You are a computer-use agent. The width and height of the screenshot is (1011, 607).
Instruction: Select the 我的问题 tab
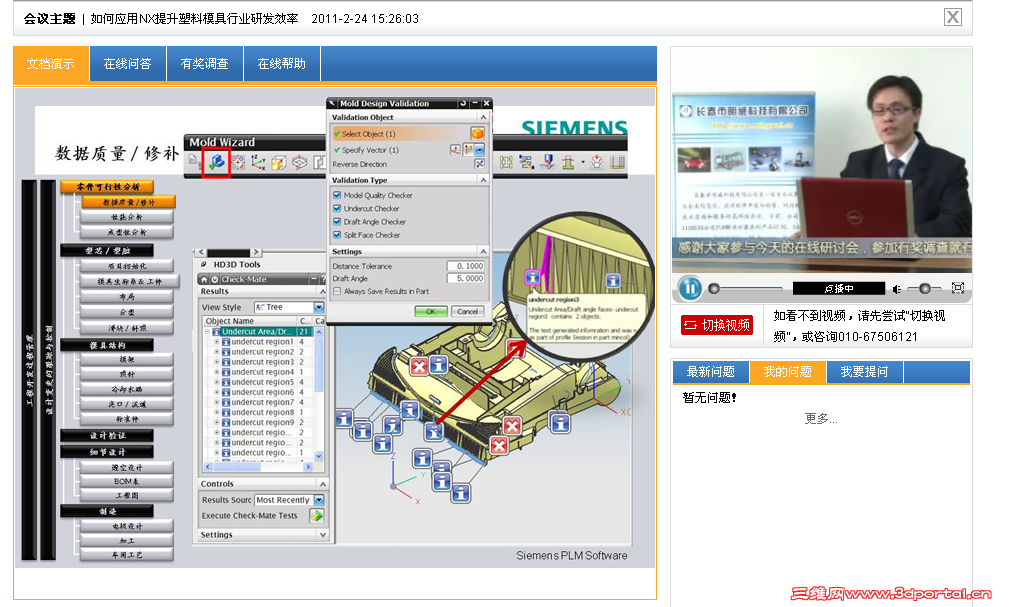coord(788,372)
